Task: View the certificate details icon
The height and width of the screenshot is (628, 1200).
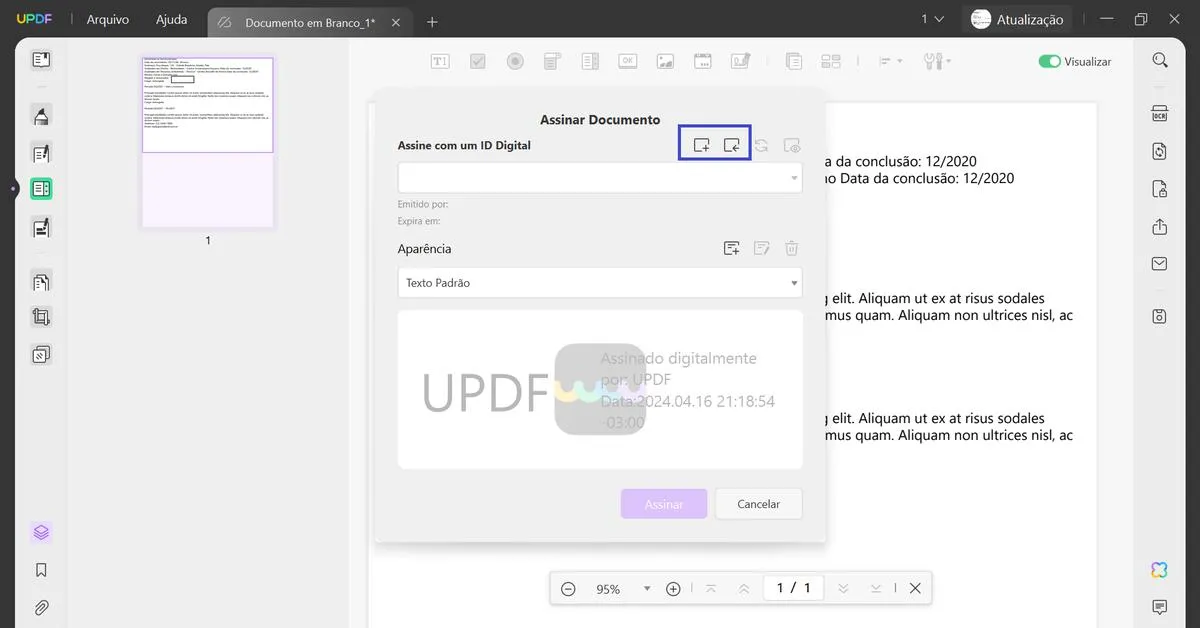Action: click(x=792, y=146)
